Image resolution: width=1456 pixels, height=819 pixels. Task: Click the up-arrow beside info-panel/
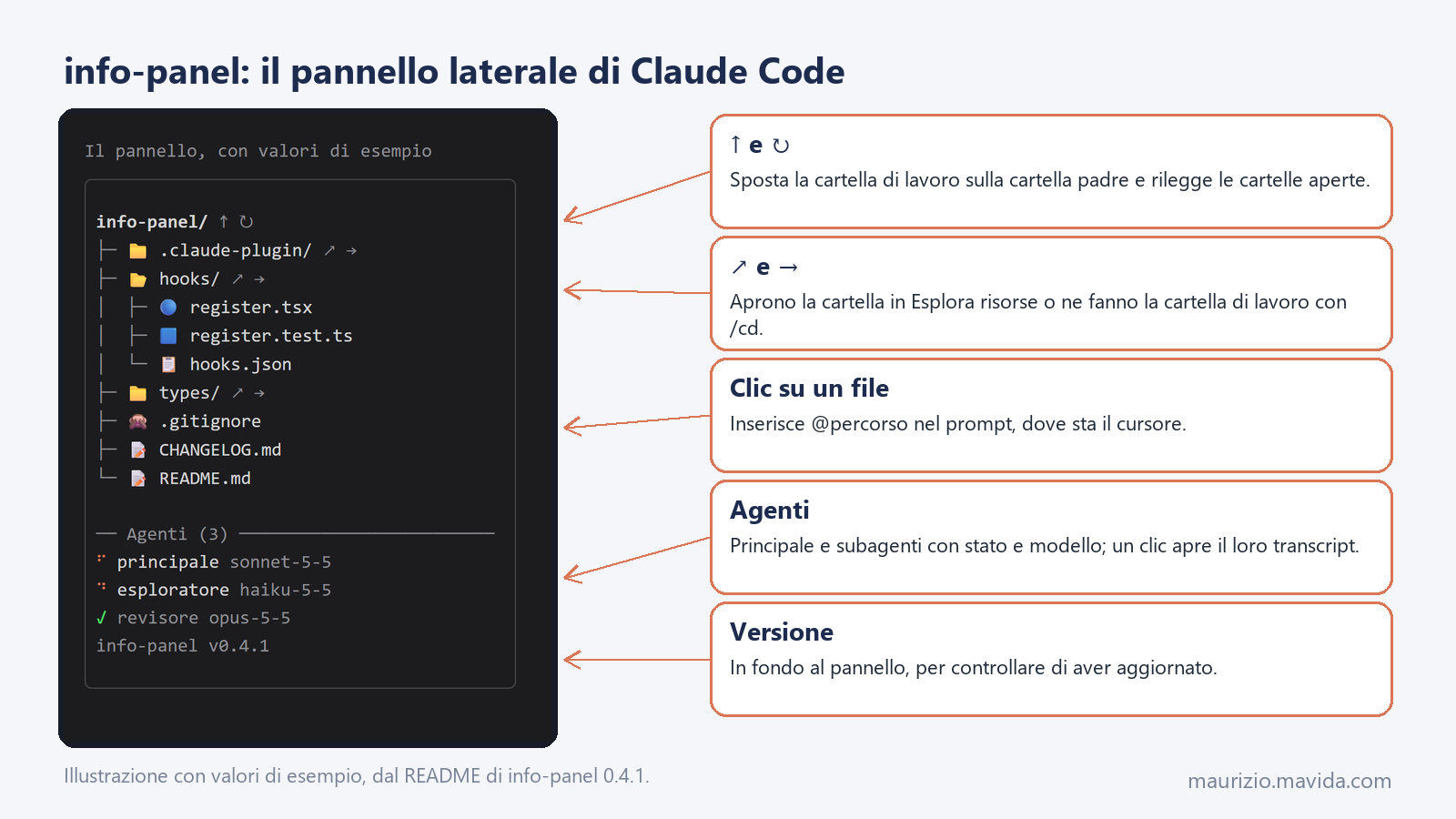coord(224,221)
